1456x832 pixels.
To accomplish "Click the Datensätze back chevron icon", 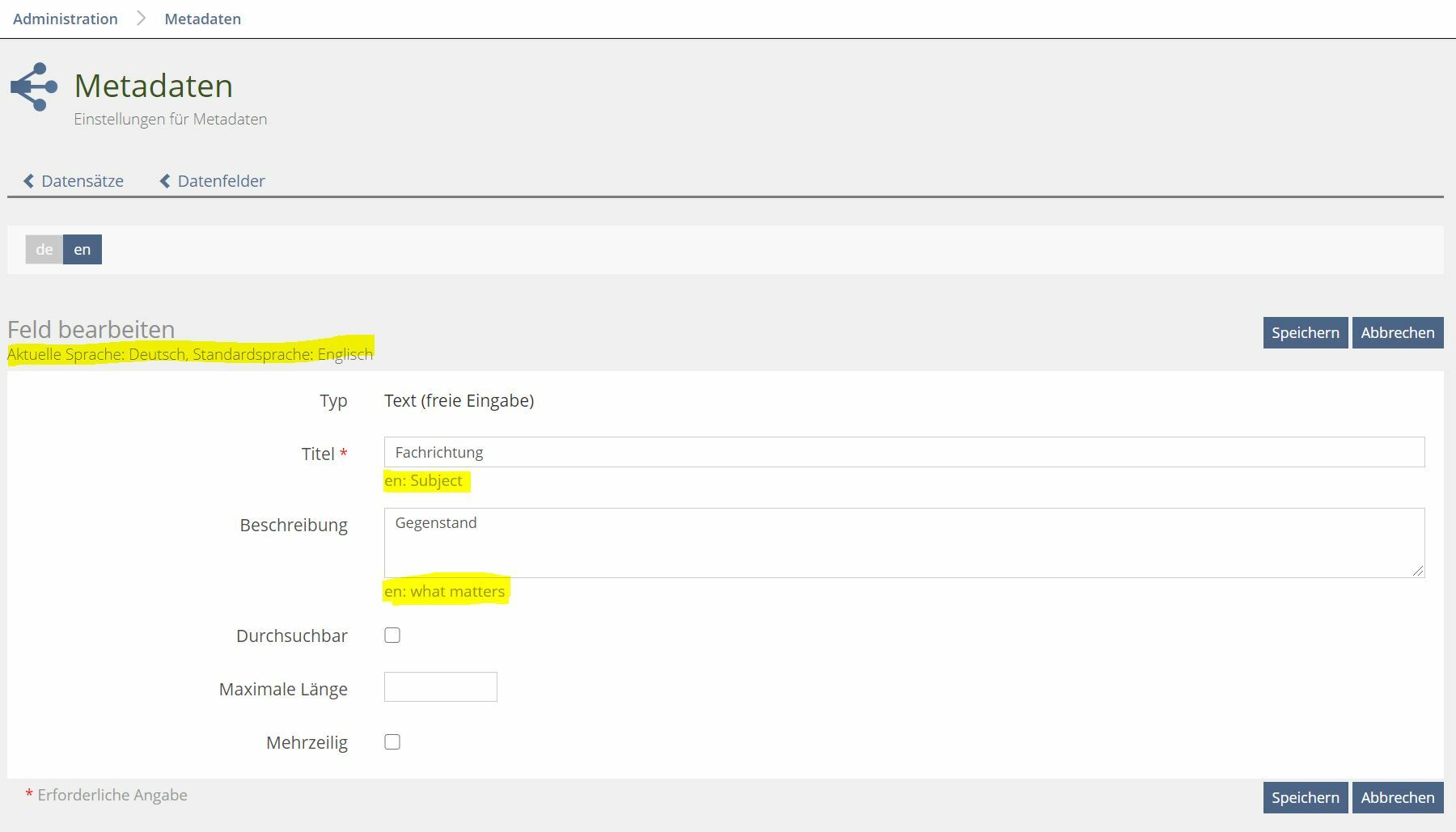I will pyautogui.click(x=29, y=181).
